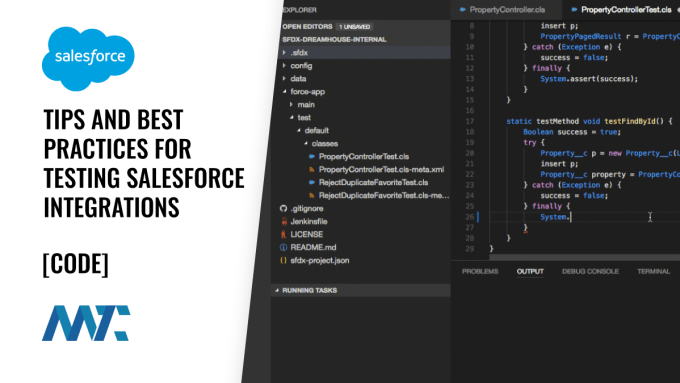Collapse the classes folder arrow
The image size is (680, 383).
click(306, 144)
